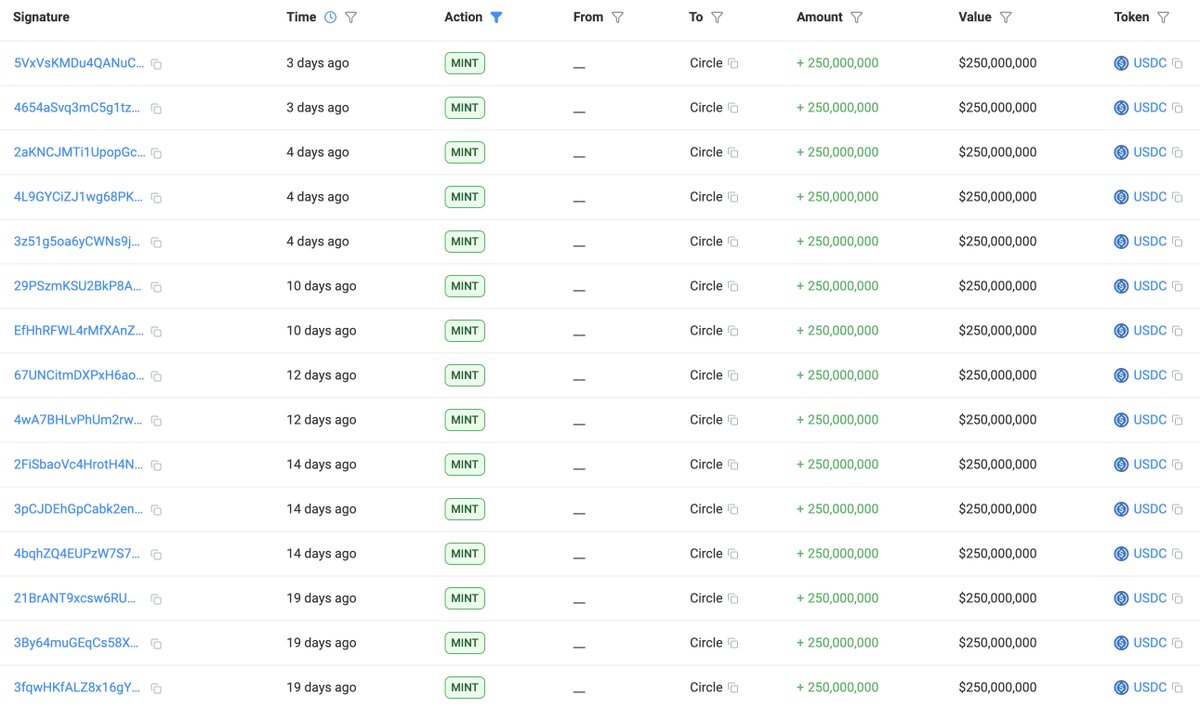Open the From column filter
This screenshot has height=708, width=1200.
617,17
